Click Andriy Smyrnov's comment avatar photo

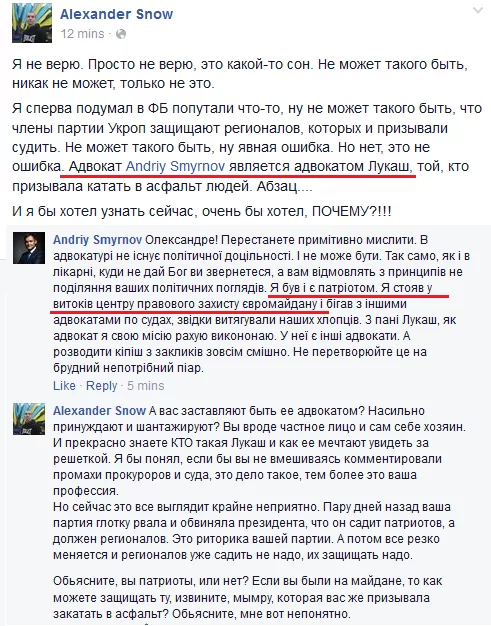pyautogui.click(x=29, y=248)
